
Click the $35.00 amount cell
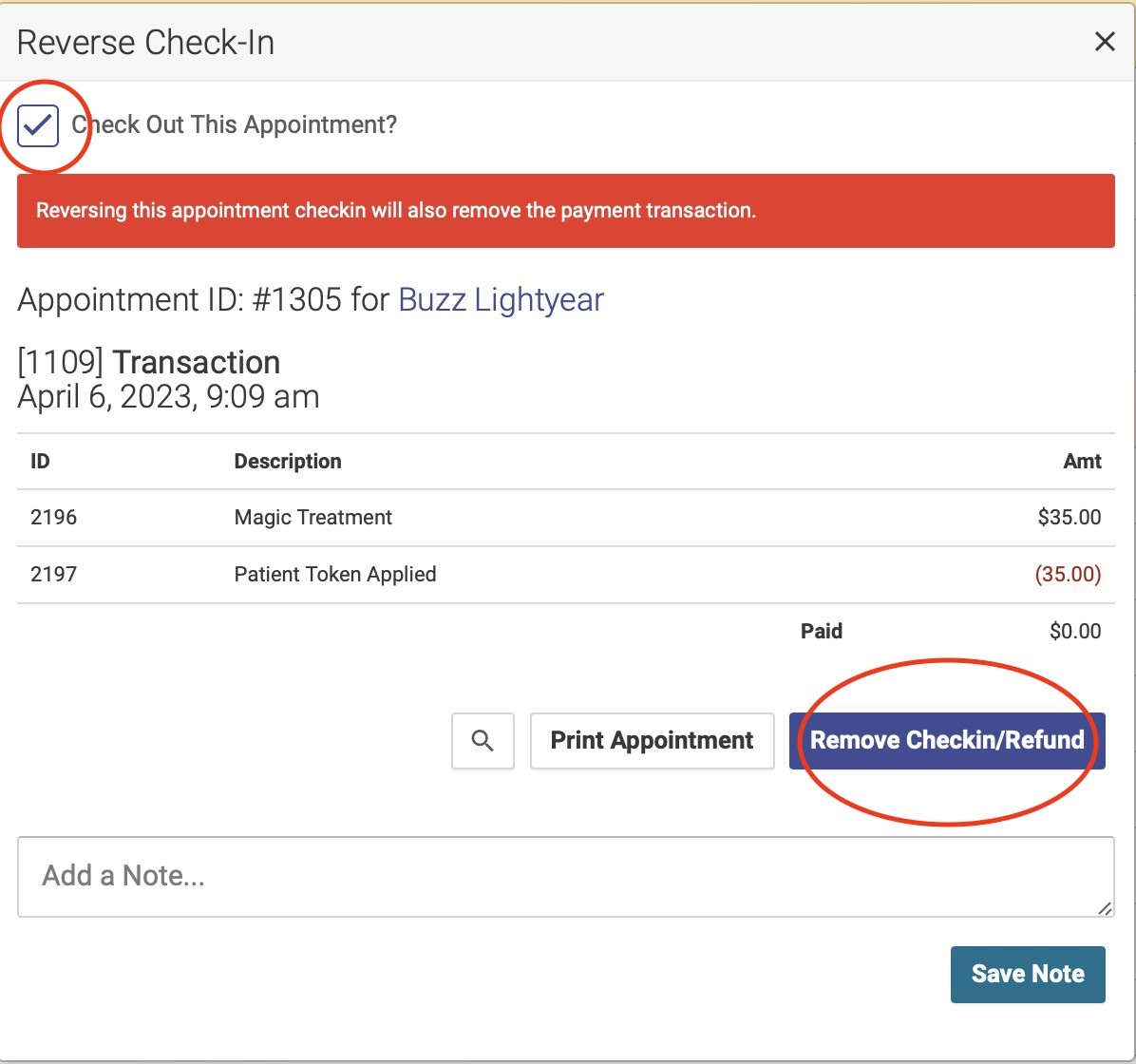[x=1070, y=518]
